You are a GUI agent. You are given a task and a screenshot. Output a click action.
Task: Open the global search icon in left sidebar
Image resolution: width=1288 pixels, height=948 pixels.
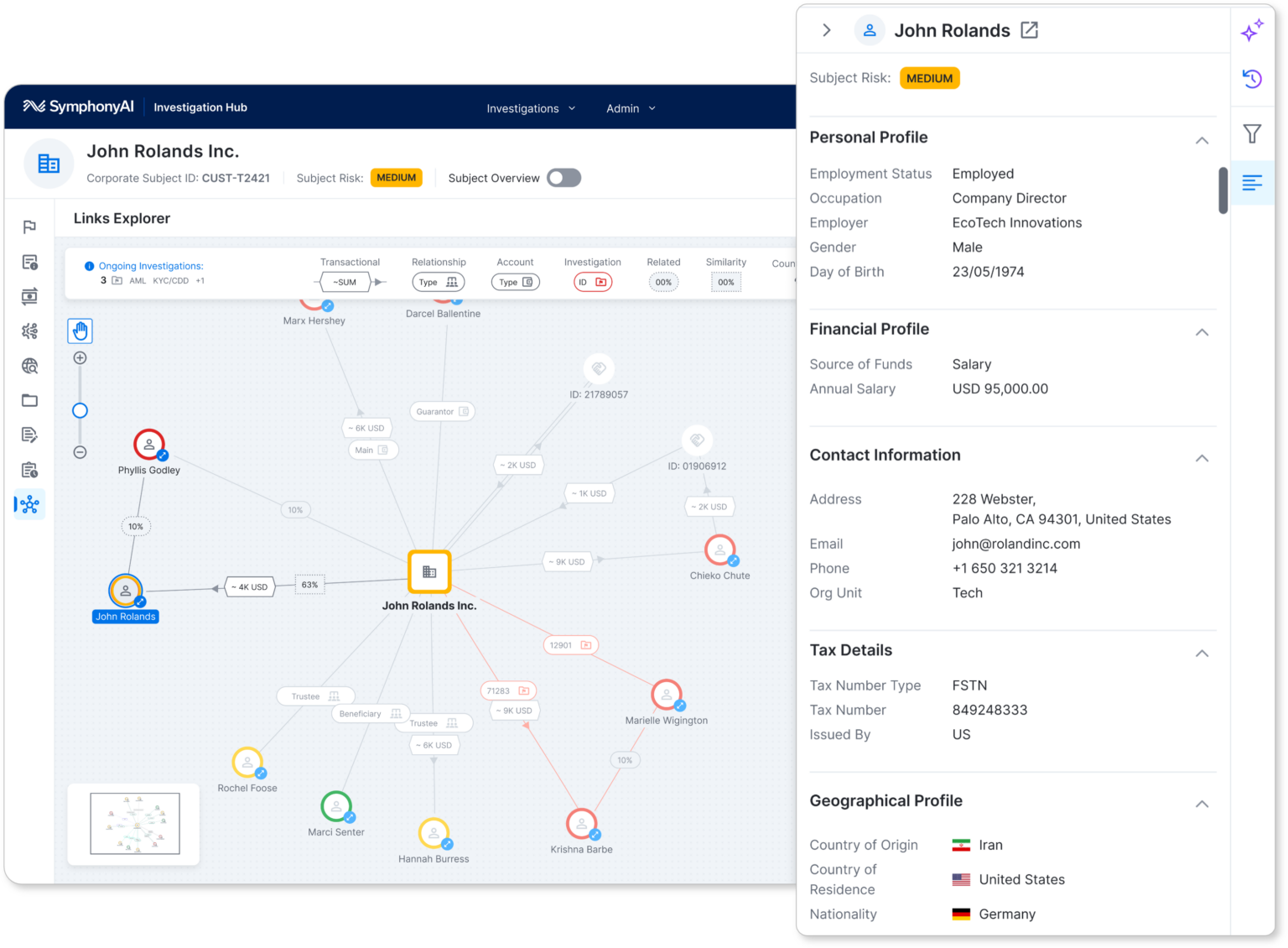[29, 366]
